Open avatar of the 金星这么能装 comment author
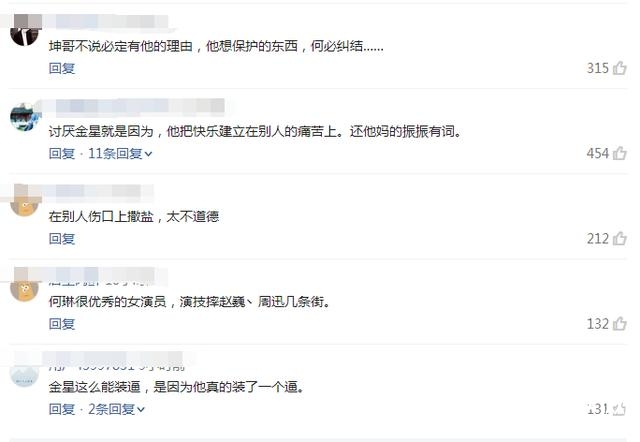Screen dimensions: 640x442 coord(24,373)
